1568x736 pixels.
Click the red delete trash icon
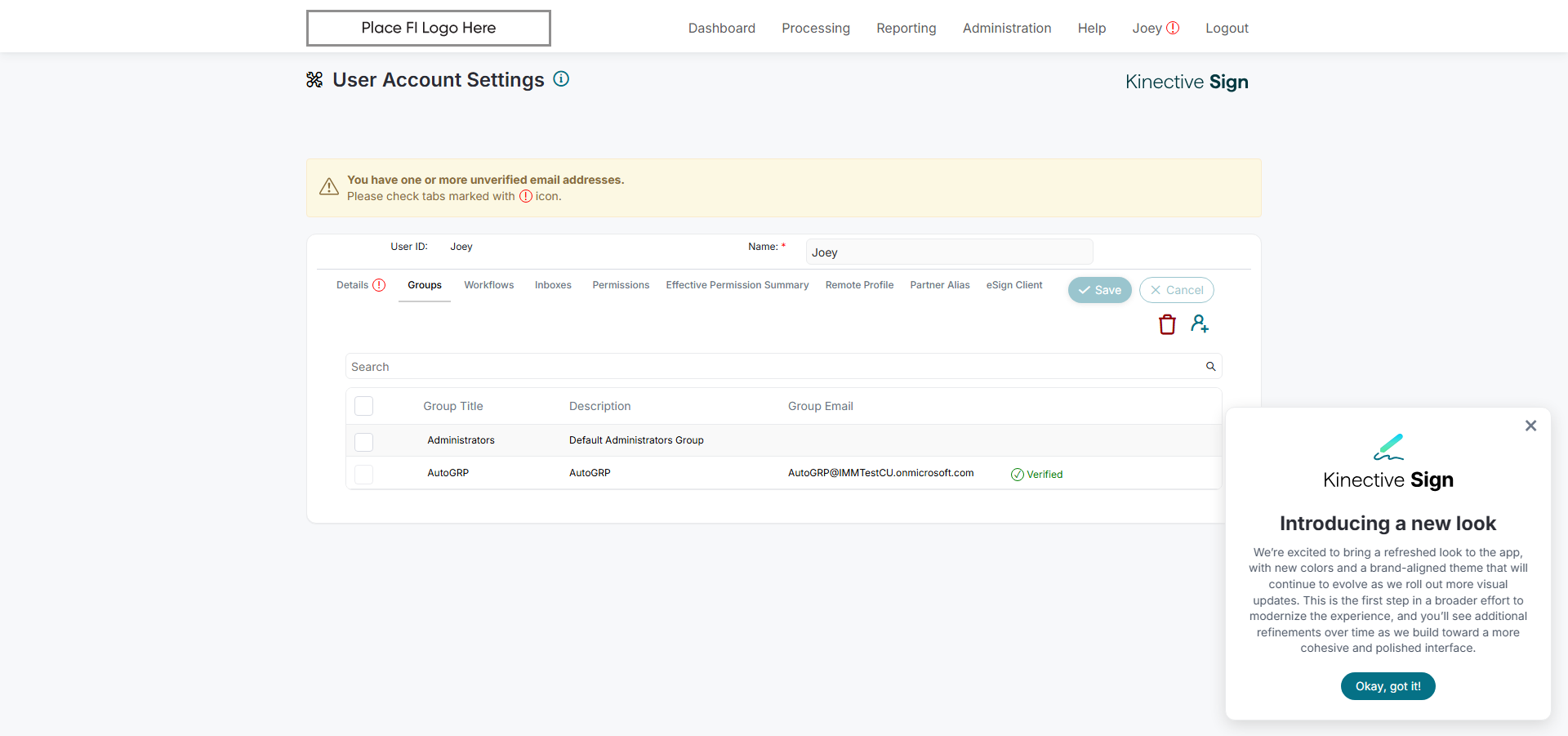[x=1167, y=324]
